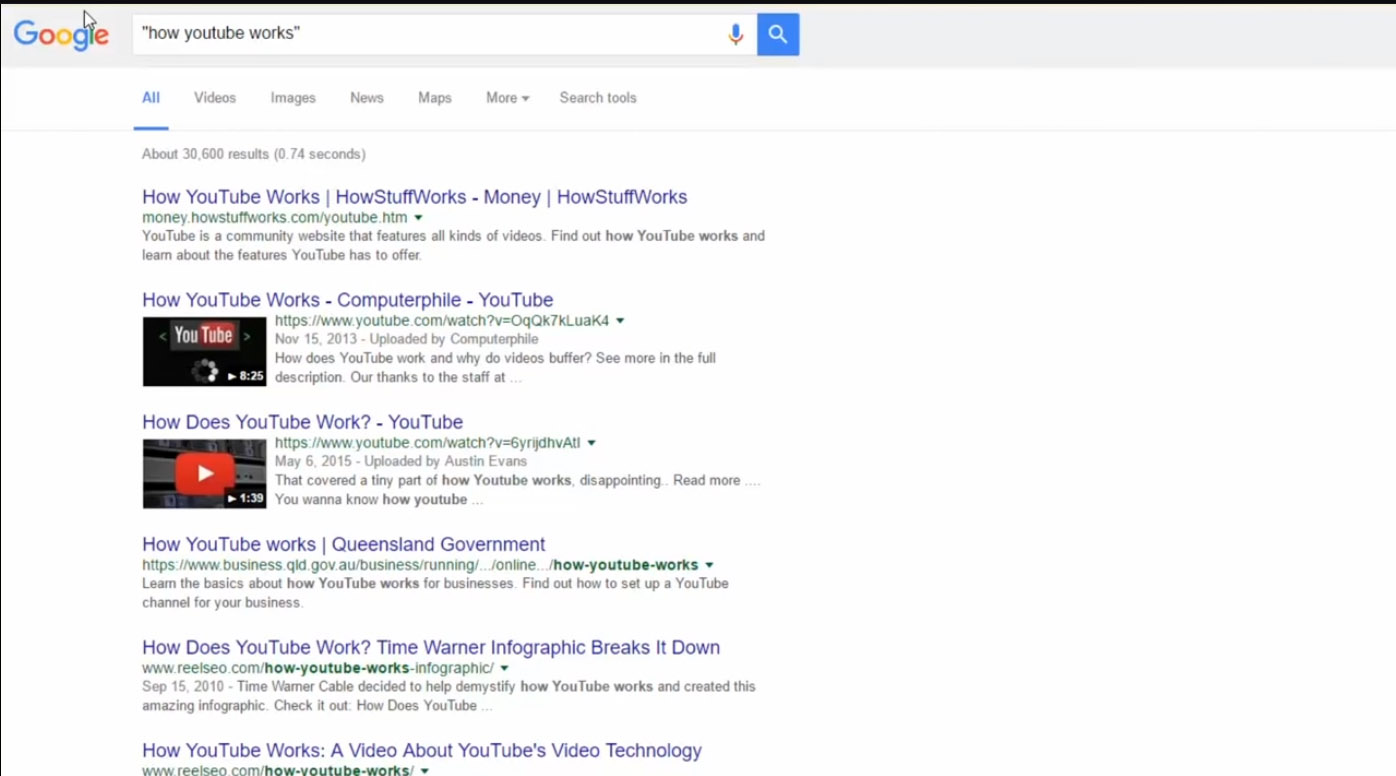Expand arrow next to money.howstuffworks.com URL
This screenshot has height=776, width=1396.
point(419,218)
